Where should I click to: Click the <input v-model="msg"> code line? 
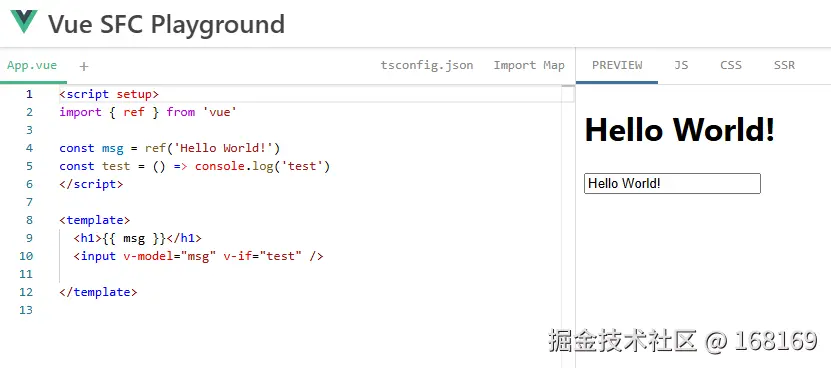(198, 257)
